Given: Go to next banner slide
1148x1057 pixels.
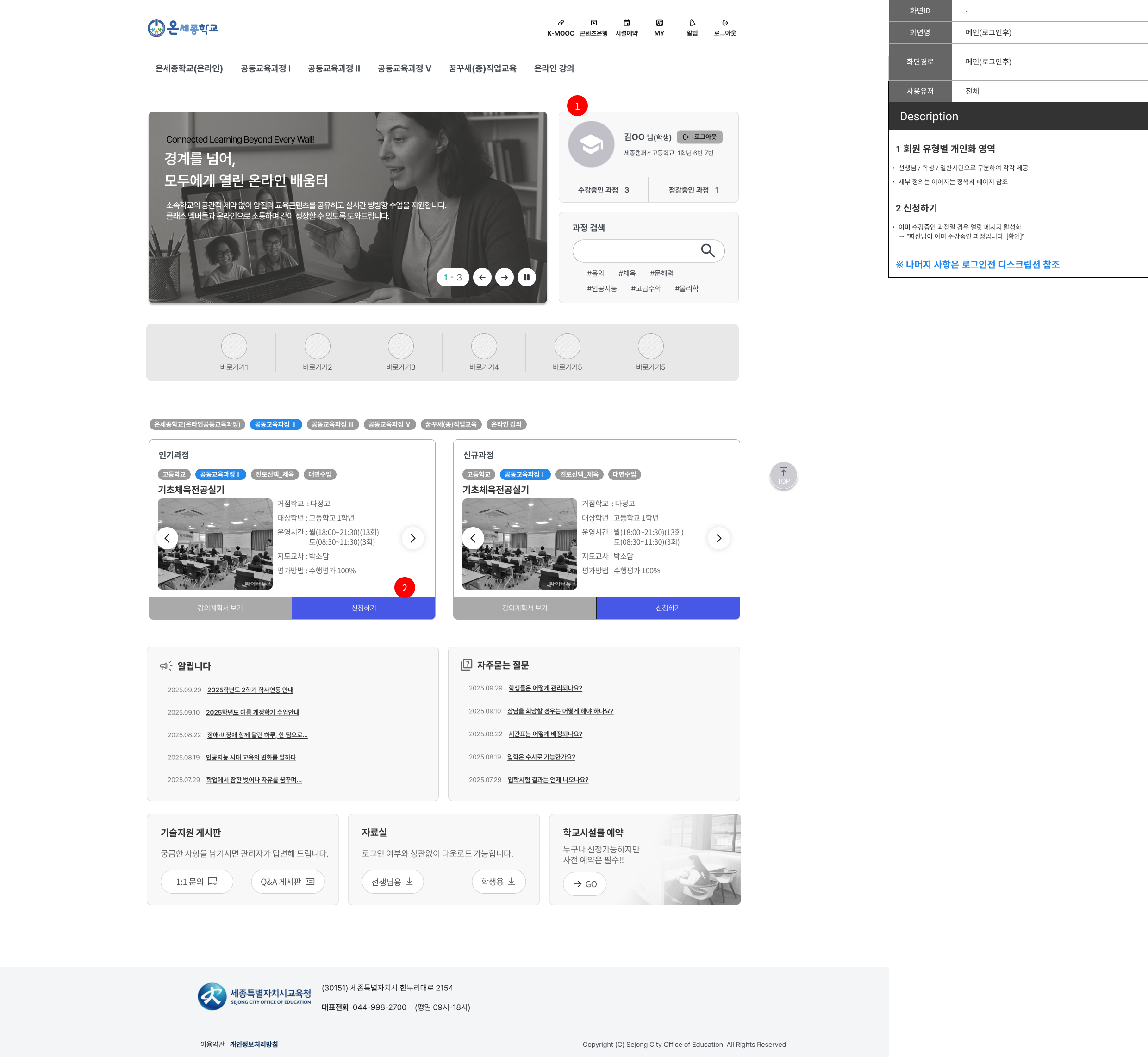Looking at the screenshot, I should point(505,277).
